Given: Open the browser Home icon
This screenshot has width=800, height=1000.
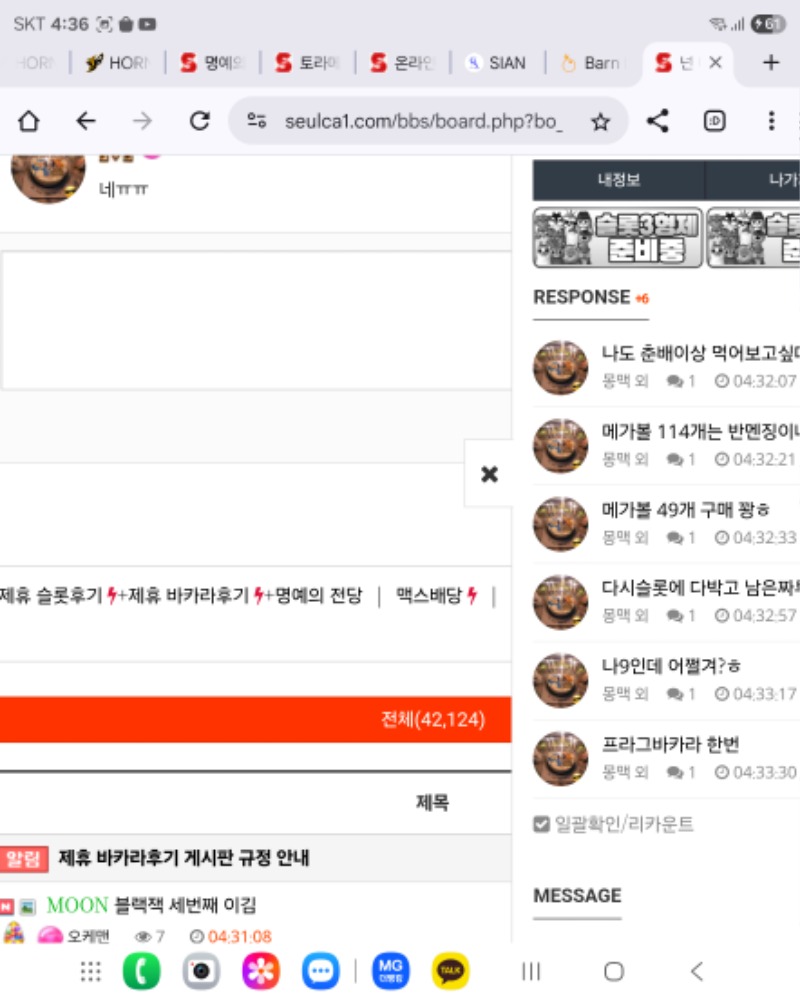Looking at the screenshot, I should (29, 120).
